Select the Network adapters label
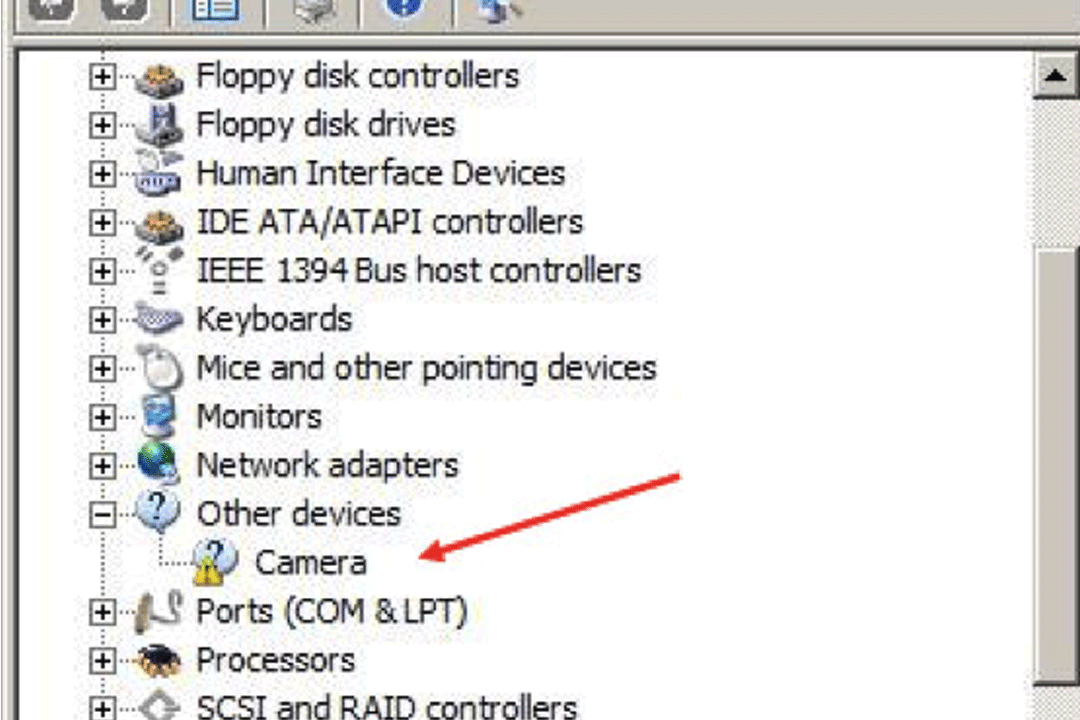1080x720 pixels. [328, 466]
